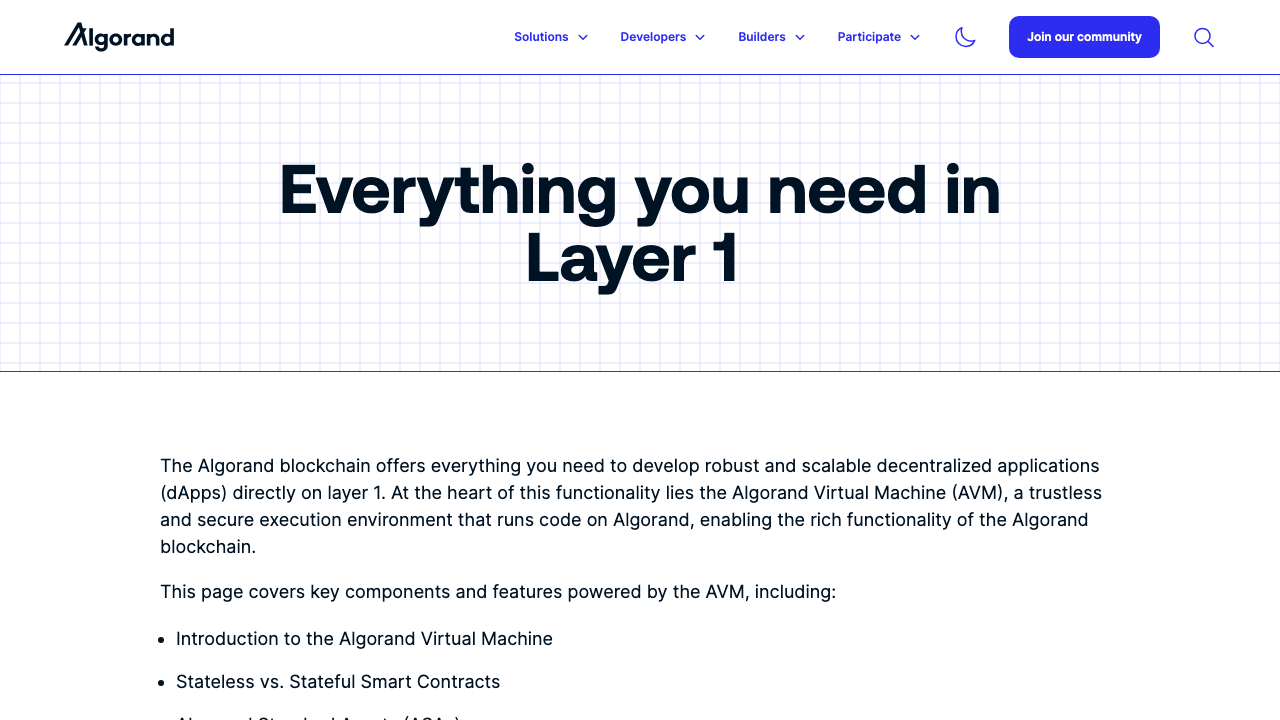Open the Developers dropdown chevron
The image size is (1280, 720).
700,37
